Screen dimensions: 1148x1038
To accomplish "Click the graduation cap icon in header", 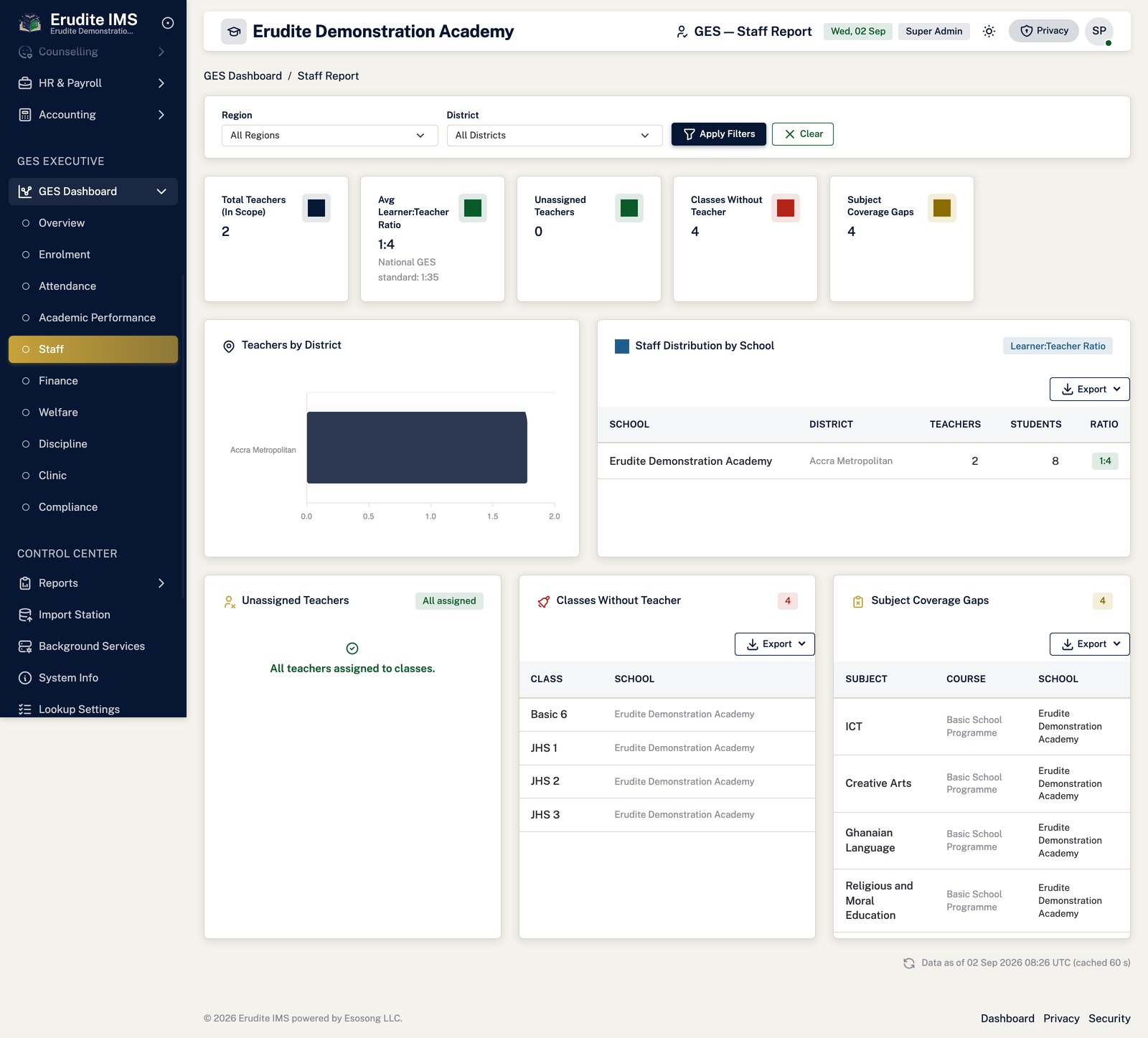I will [x=234, y=32].
